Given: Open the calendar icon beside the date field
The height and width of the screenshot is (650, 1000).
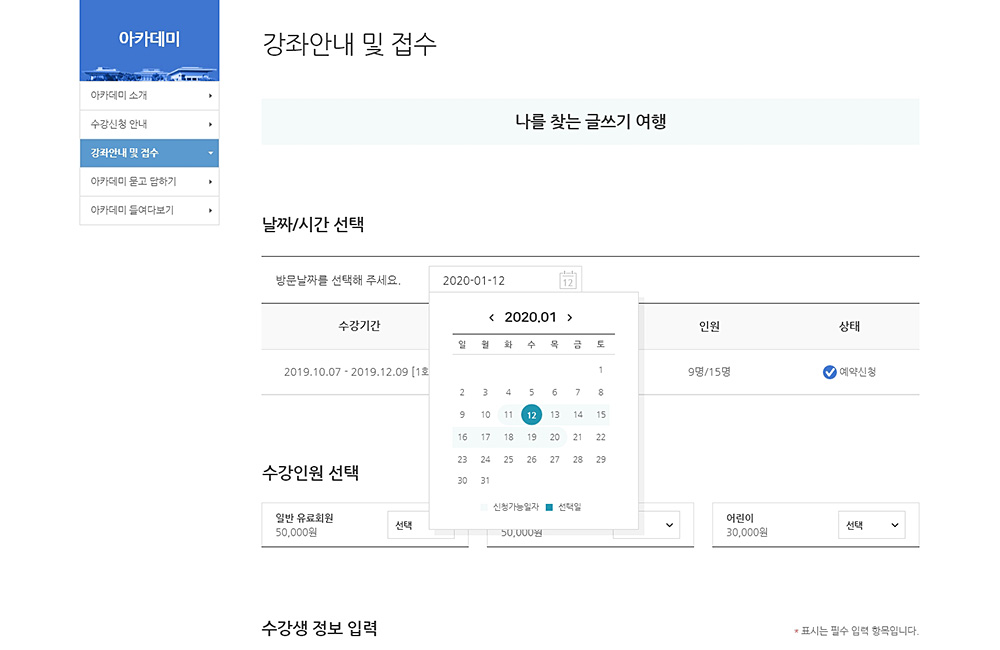Looking at the screenshot, I should click(568, 280).
